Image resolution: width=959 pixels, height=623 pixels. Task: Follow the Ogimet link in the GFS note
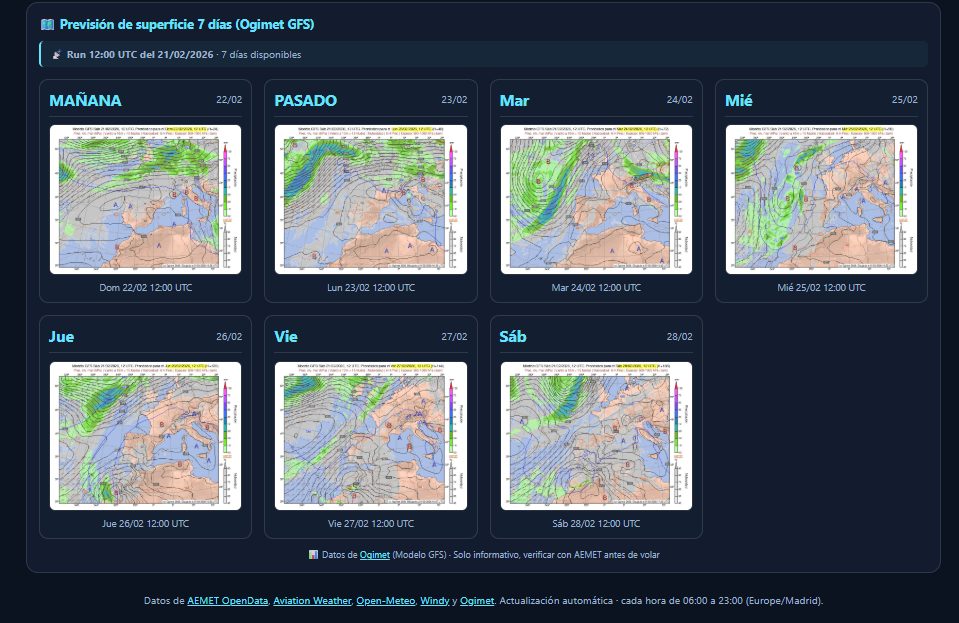click(375, 554)
